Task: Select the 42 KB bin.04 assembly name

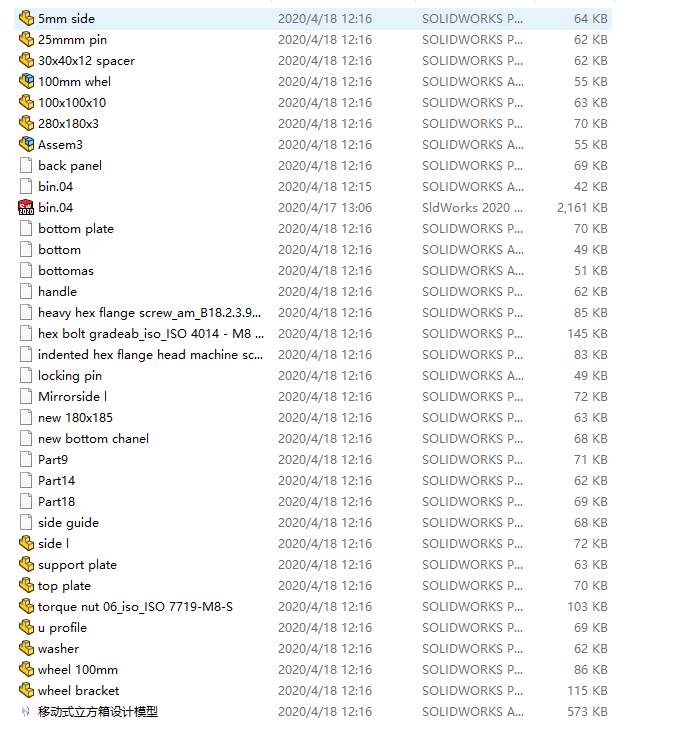Action: (55, 187)
